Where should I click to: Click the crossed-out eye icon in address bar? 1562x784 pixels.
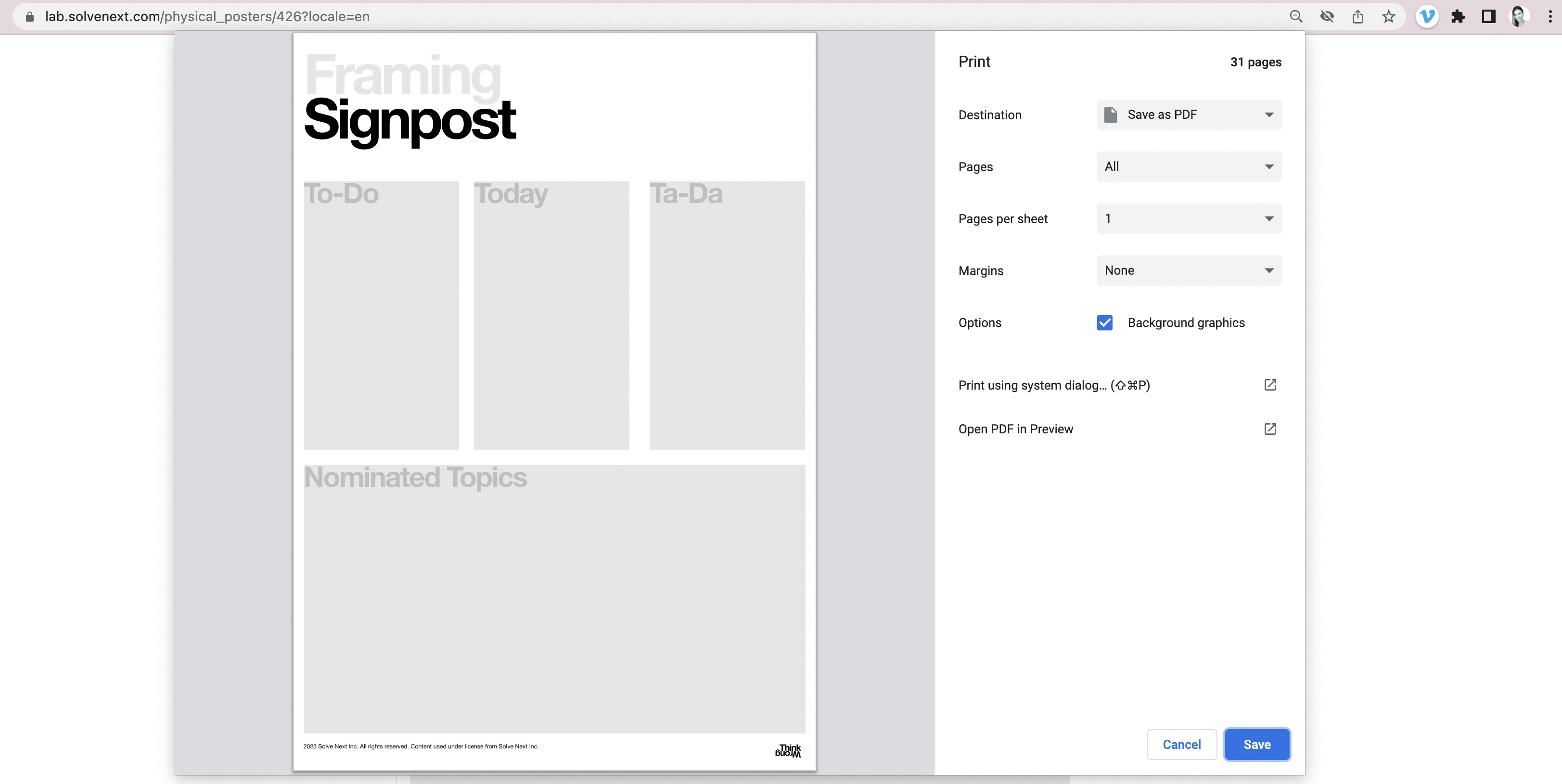coord(1327,16)
